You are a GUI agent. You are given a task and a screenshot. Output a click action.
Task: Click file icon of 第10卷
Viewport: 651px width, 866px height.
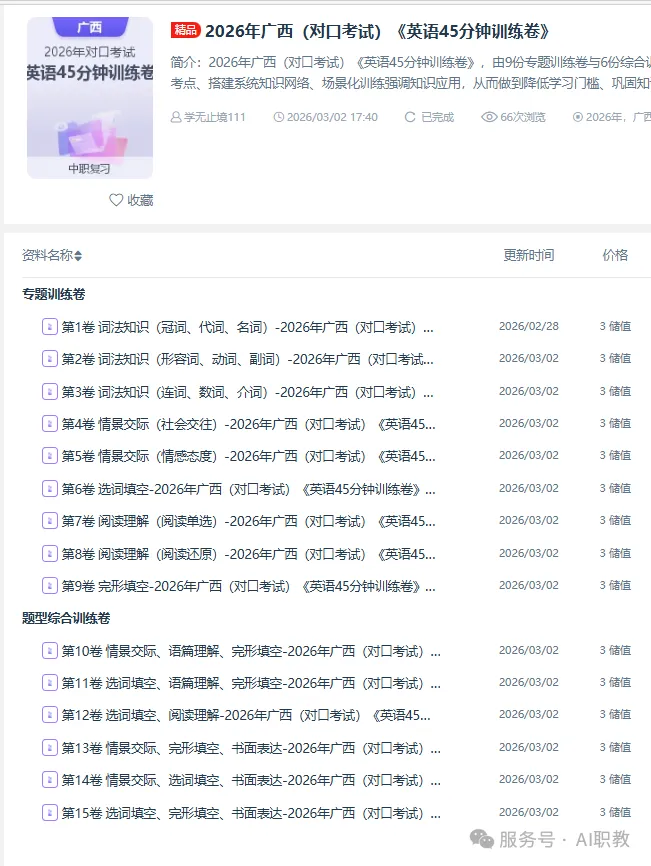[50, 651]
